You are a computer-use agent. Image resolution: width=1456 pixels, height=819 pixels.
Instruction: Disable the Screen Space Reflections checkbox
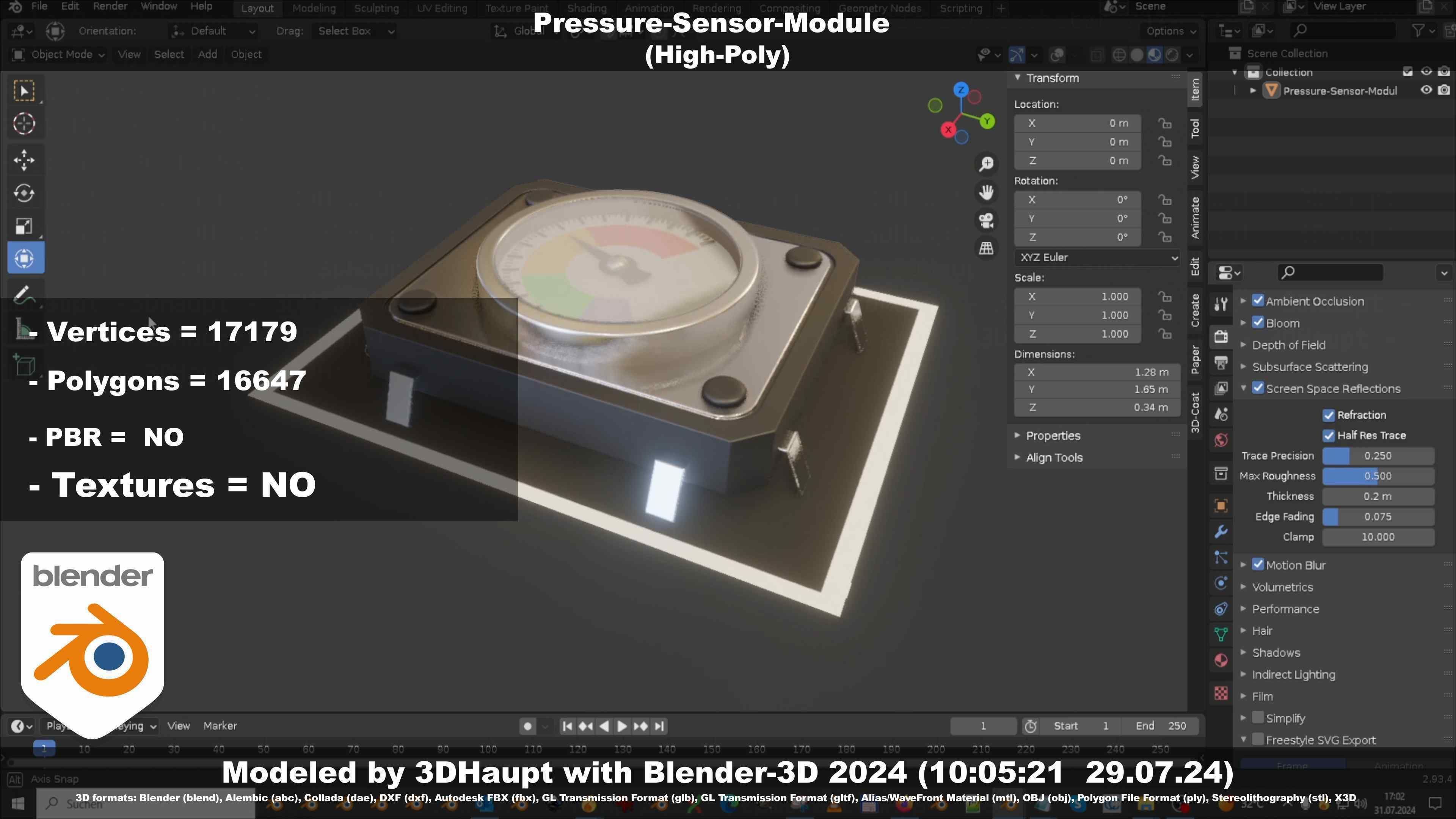point(1258,388)
